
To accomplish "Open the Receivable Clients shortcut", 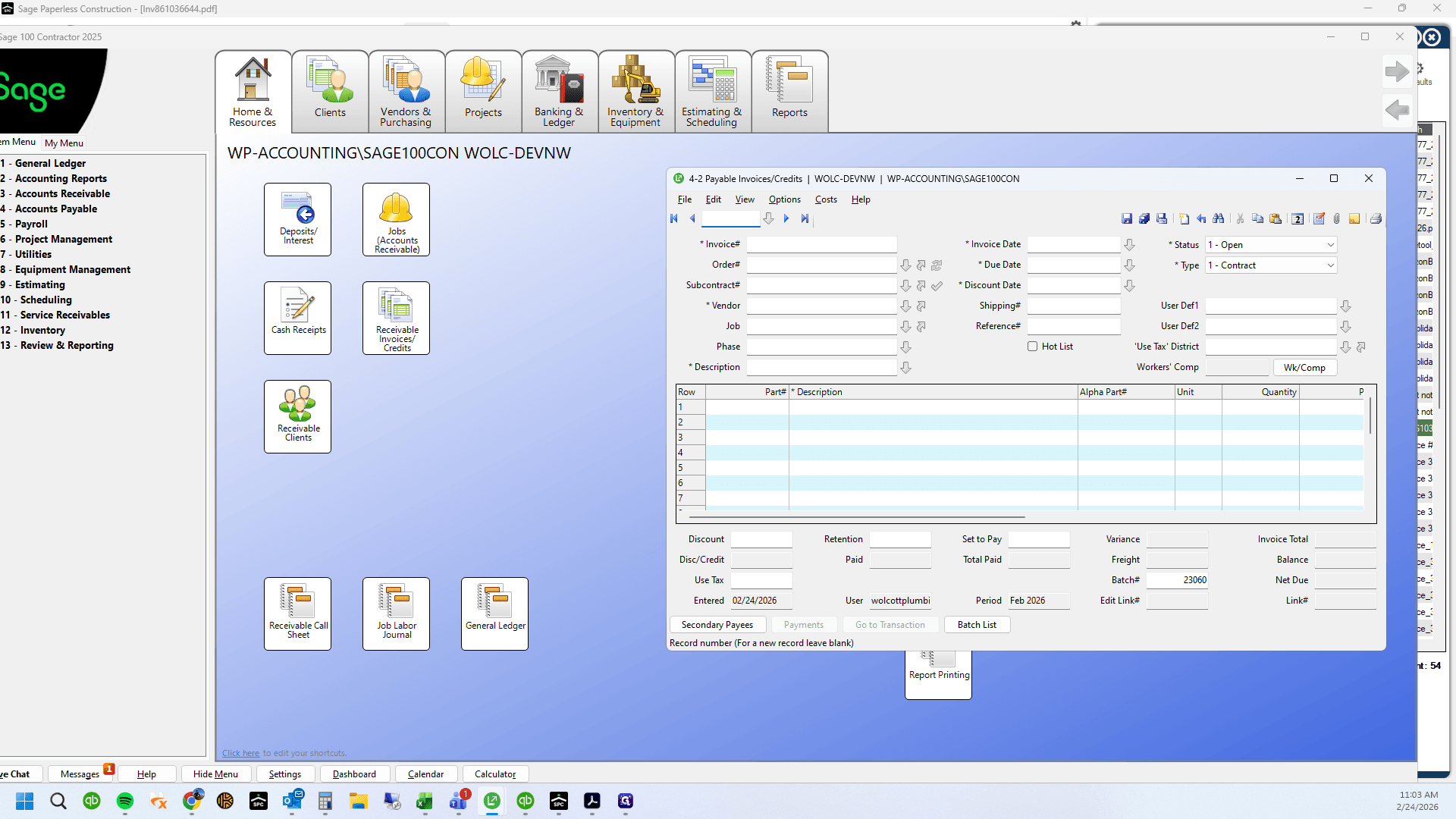I will point(298,416).
